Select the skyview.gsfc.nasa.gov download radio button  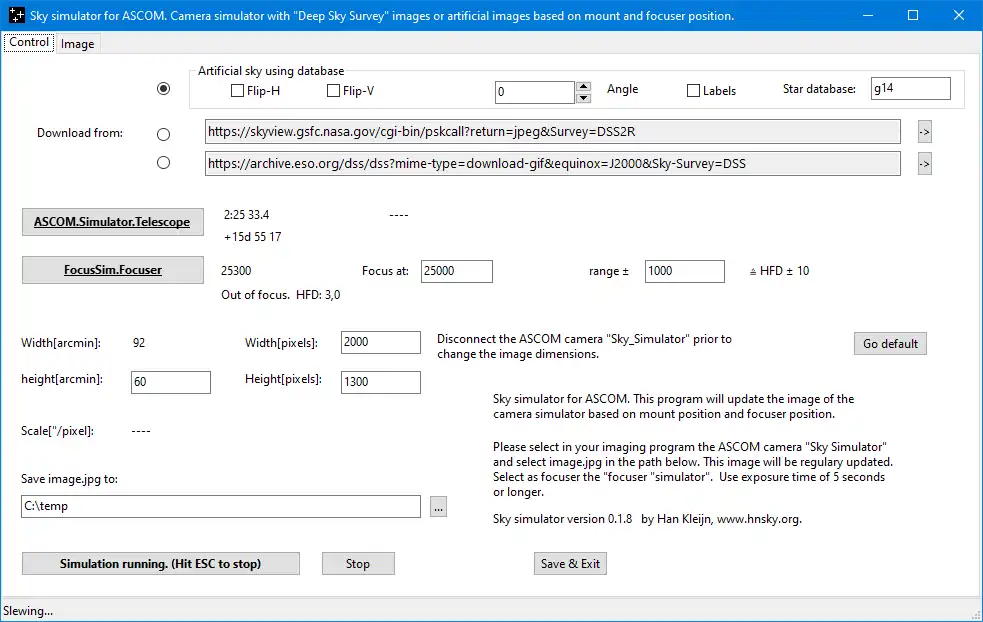(164, 134)
